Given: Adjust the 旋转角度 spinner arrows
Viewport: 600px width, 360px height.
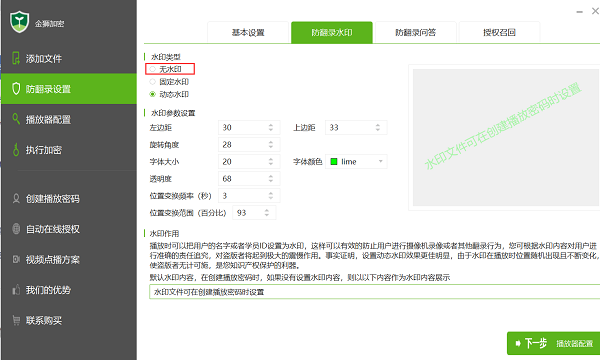Looking at the screenshot, I should click(x=271, y=145).
